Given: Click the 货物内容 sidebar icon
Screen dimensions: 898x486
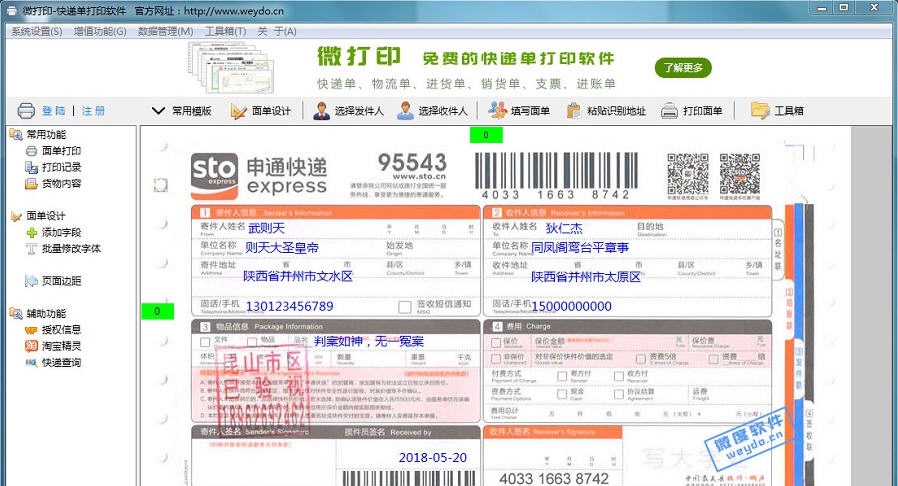Looking at the screenshot, I should pos(31,184).
